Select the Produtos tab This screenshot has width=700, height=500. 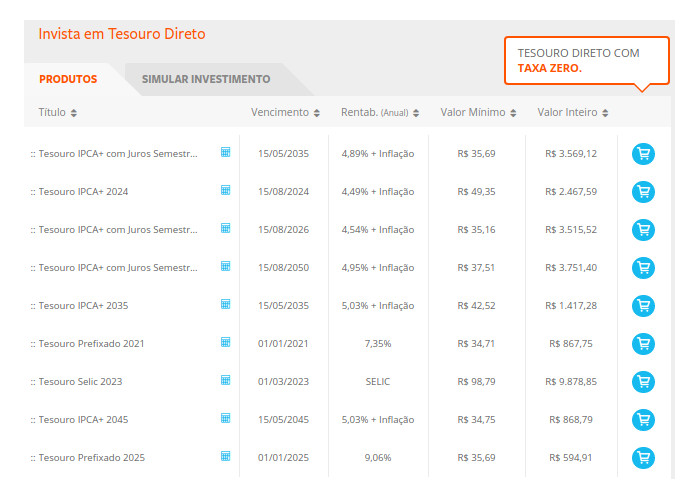point(68,79)
